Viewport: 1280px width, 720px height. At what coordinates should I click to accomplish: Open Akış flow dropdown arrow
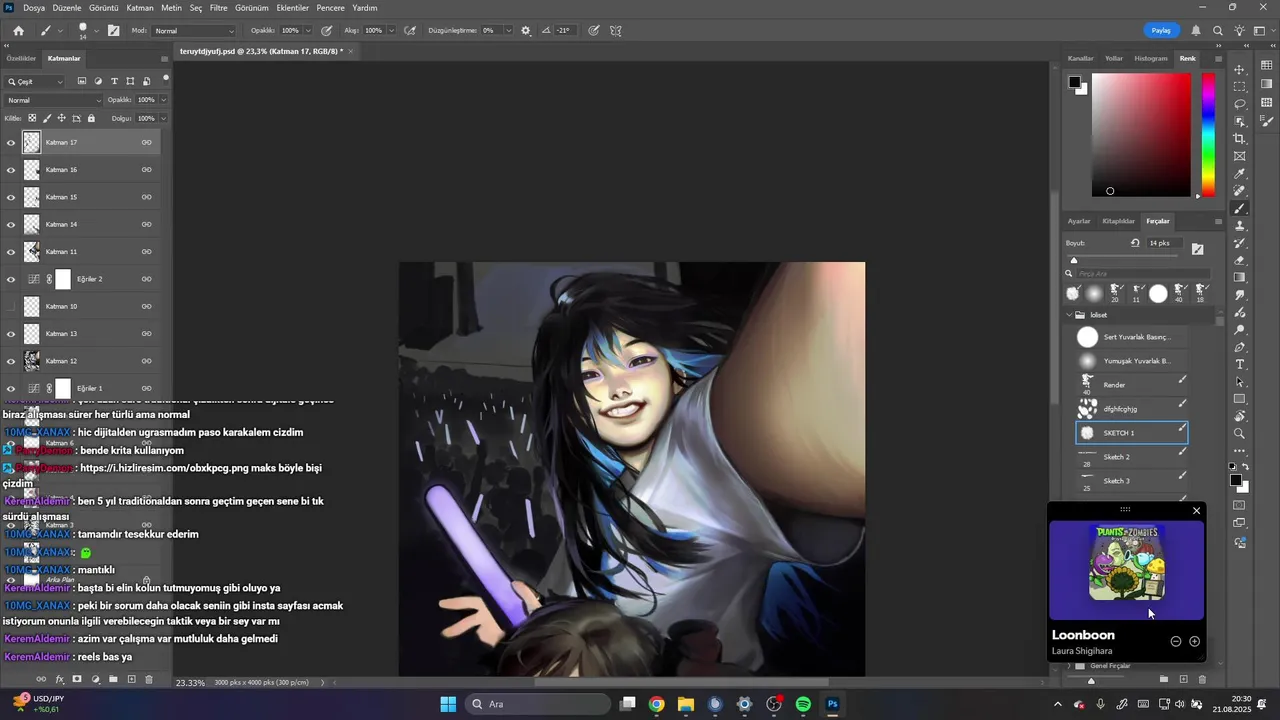tap(391, 31)
